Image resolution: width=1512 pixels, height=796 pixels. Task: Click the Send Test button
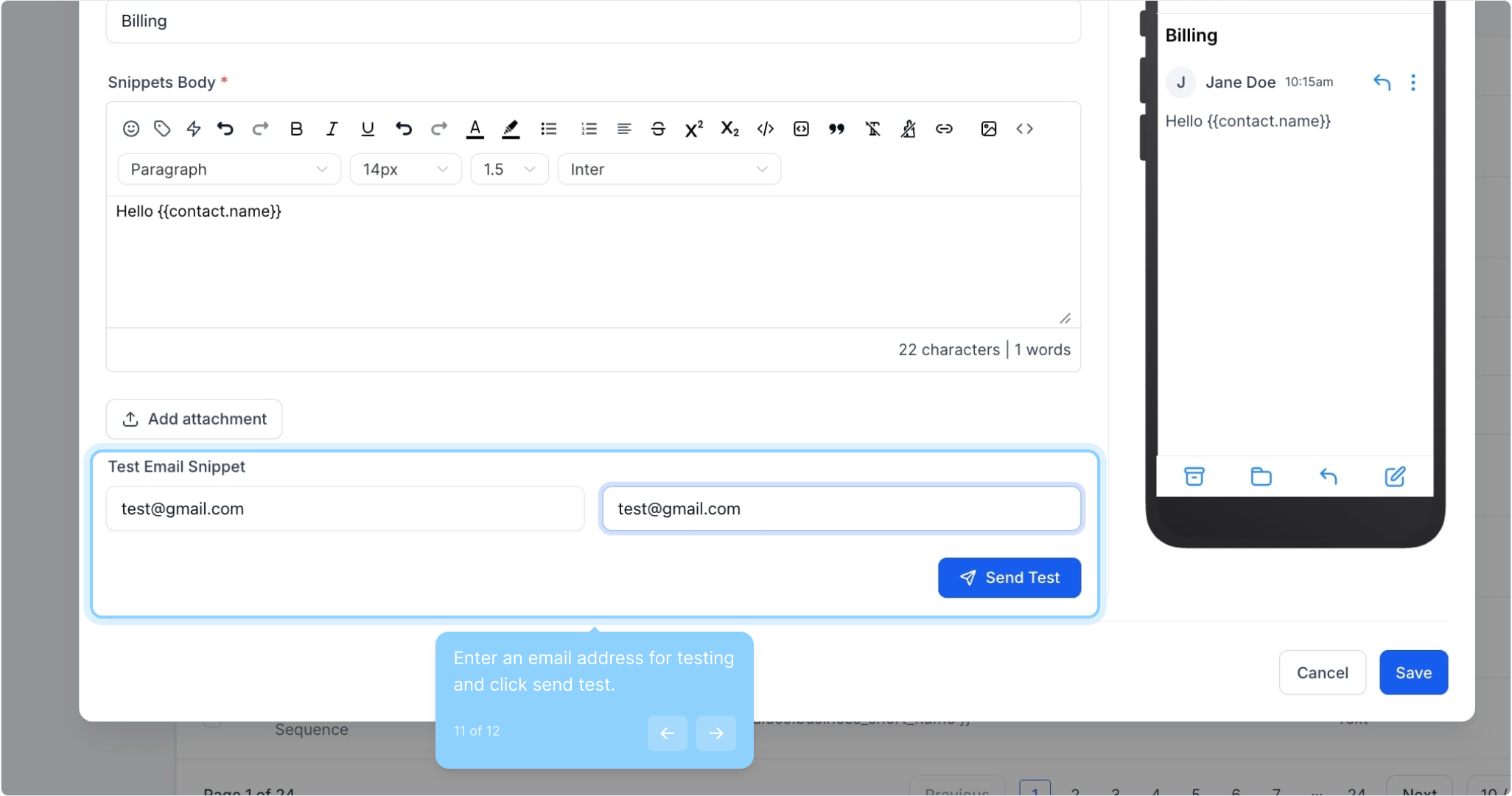(x=1009, y=578)
